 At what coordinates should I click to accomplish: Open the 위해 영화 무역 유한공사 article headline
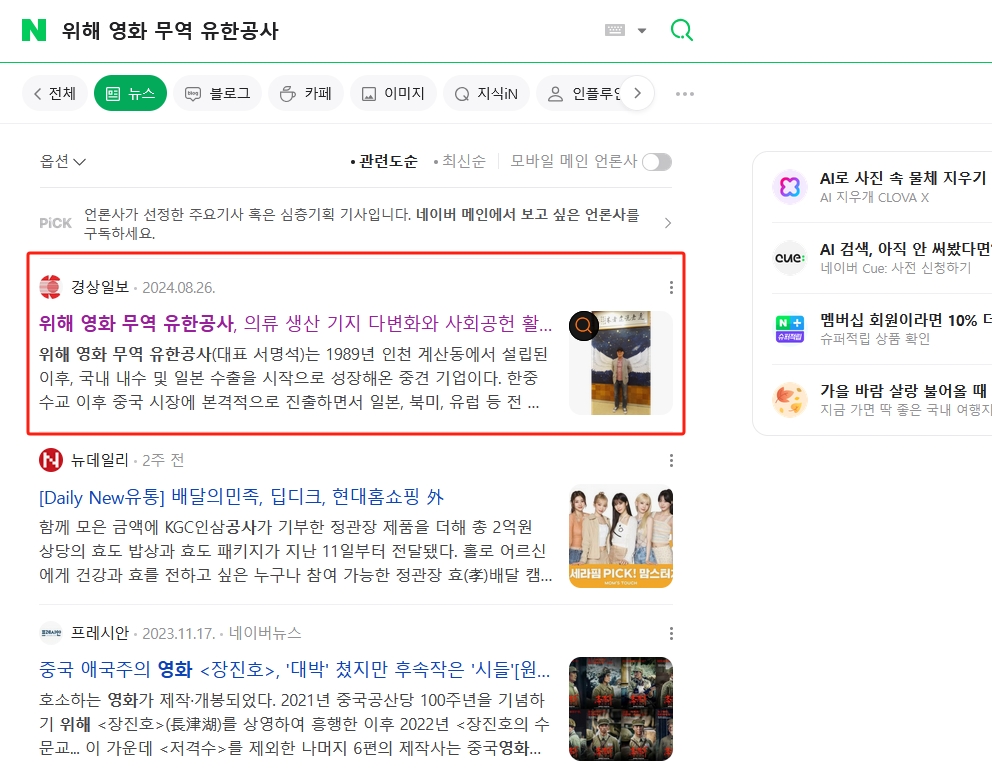(295, 323)
